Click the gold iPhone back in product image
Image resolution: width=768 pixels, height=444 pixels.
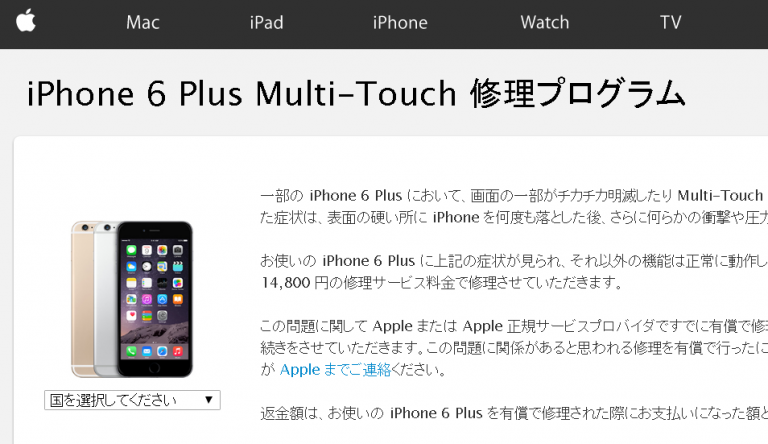[81, 299]
